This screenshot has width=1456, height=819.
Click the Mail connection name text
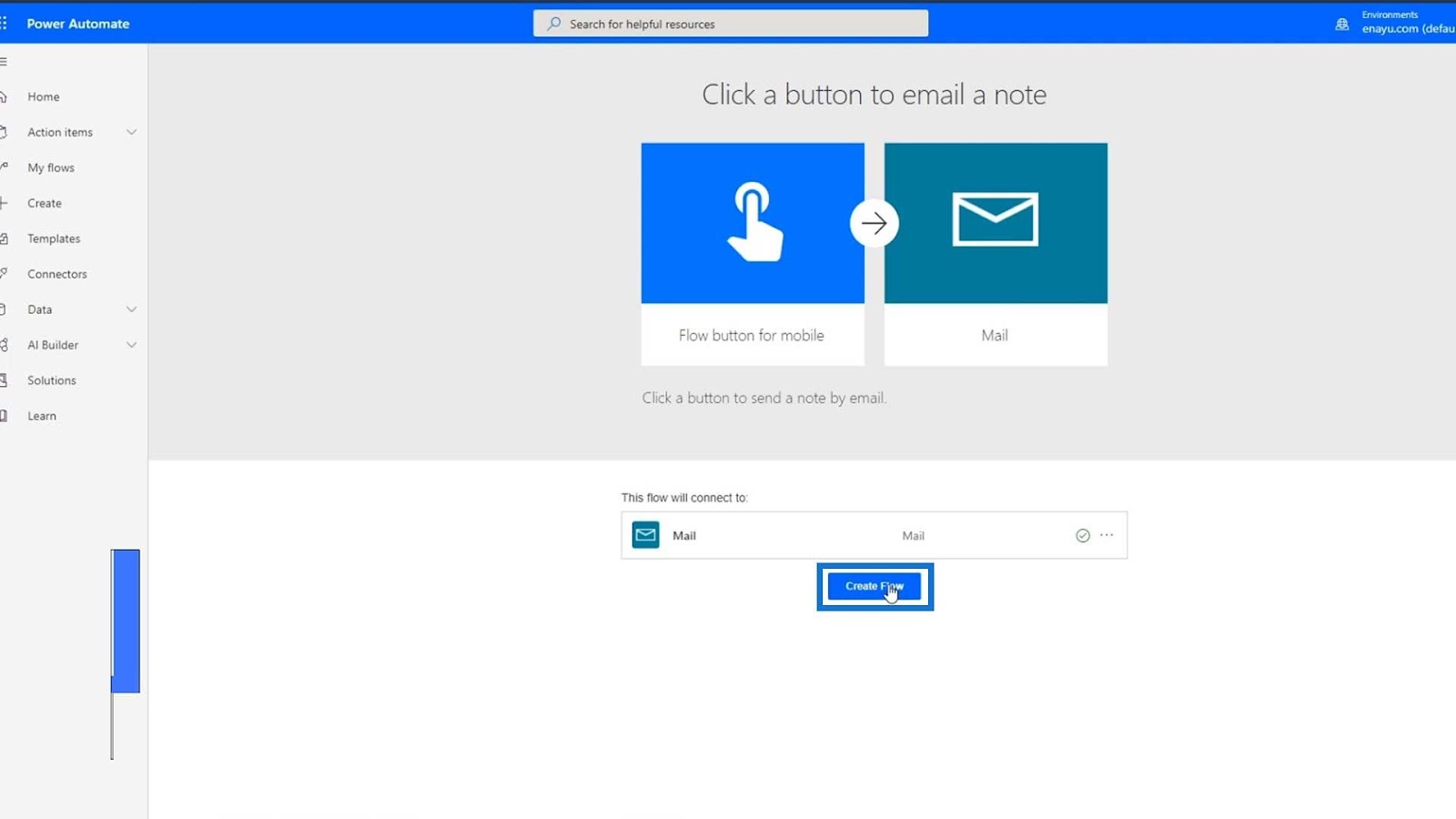(684, 536)
